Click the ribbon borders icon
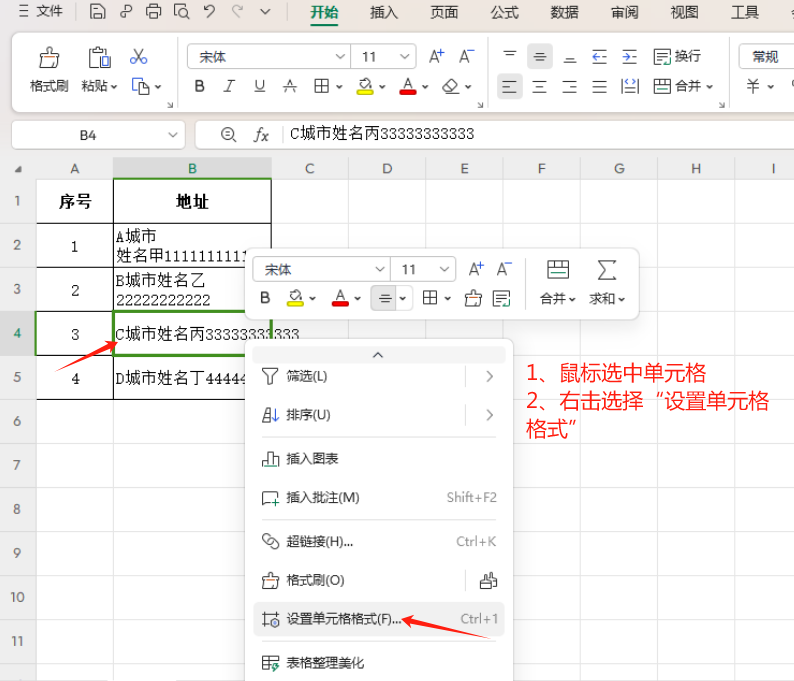794x681 pixels. 322,87
